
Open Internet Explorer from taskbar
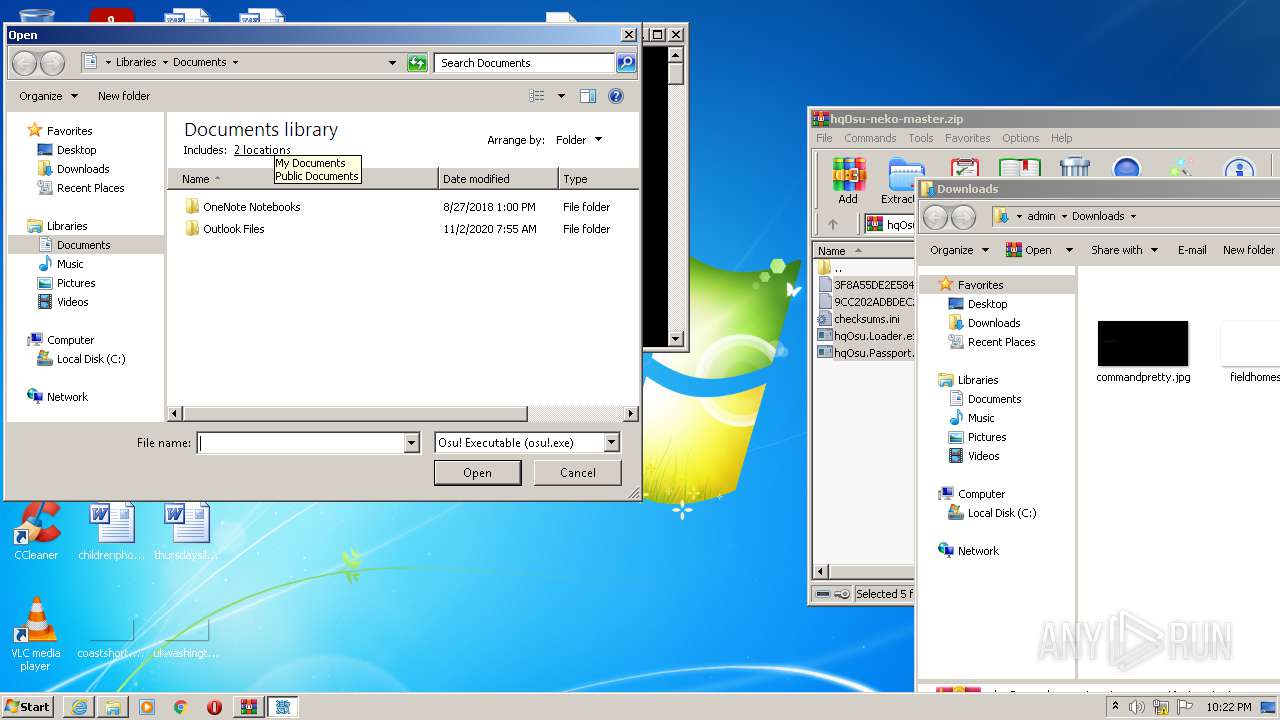click(x=79, y=707)
